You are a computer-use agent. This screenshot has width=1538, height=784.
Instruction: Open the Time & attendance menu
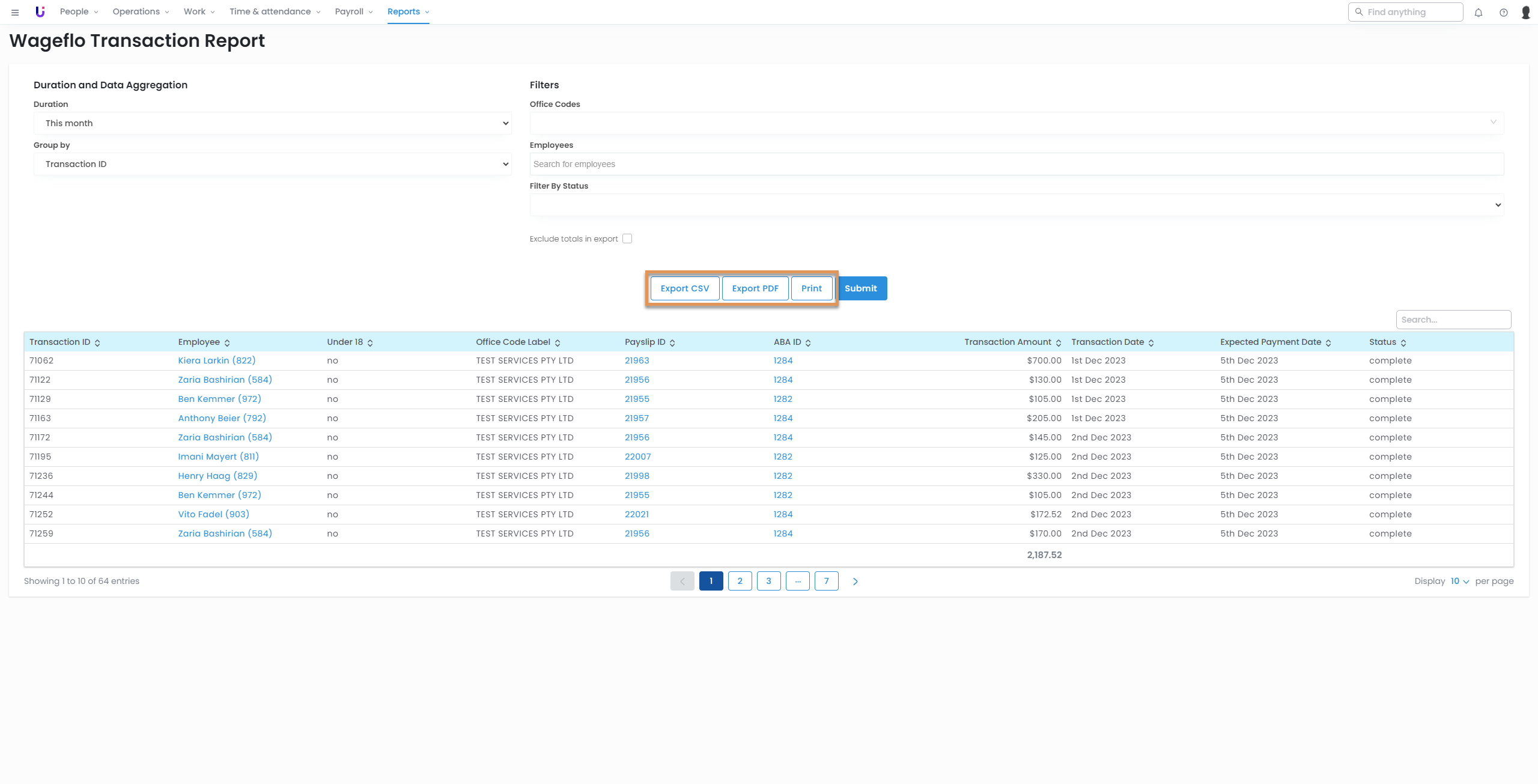coord(274,11)
